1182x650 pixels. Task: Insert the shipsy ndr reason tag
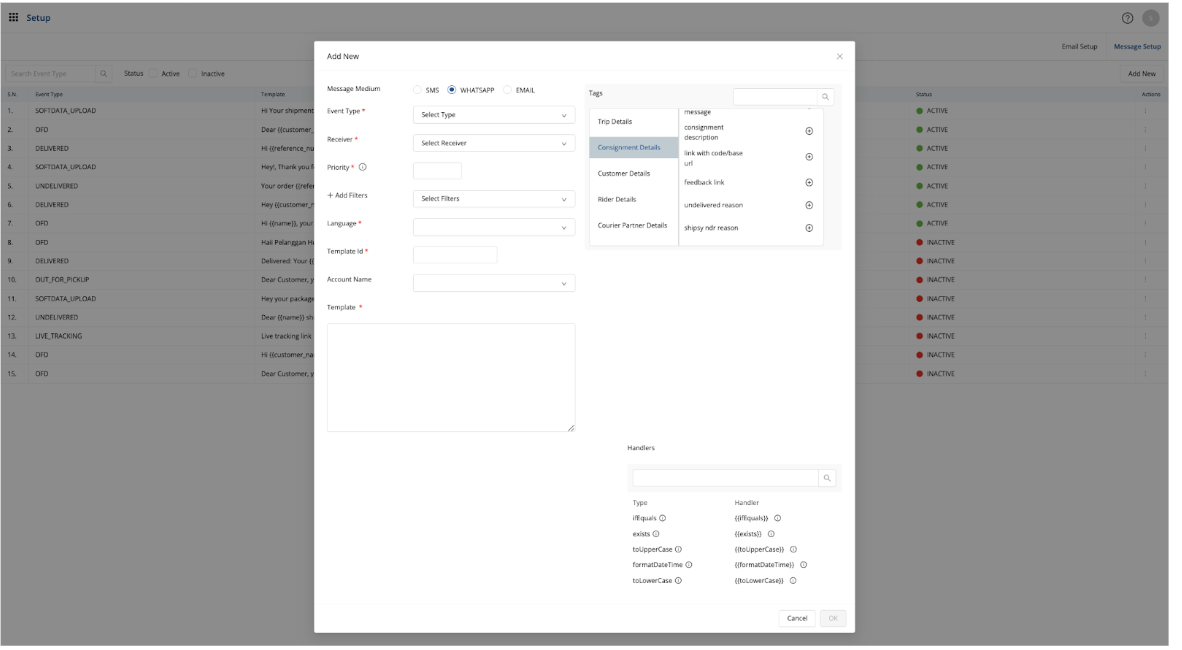pyautogui.click(x=809, y=228)
